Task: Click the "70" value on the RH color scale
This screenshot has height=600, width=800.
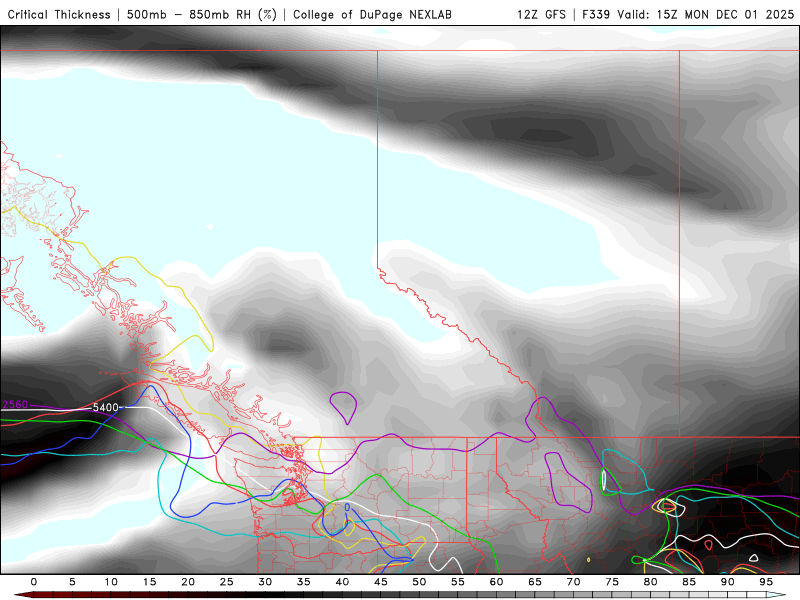Action: (x=573, y=582)
